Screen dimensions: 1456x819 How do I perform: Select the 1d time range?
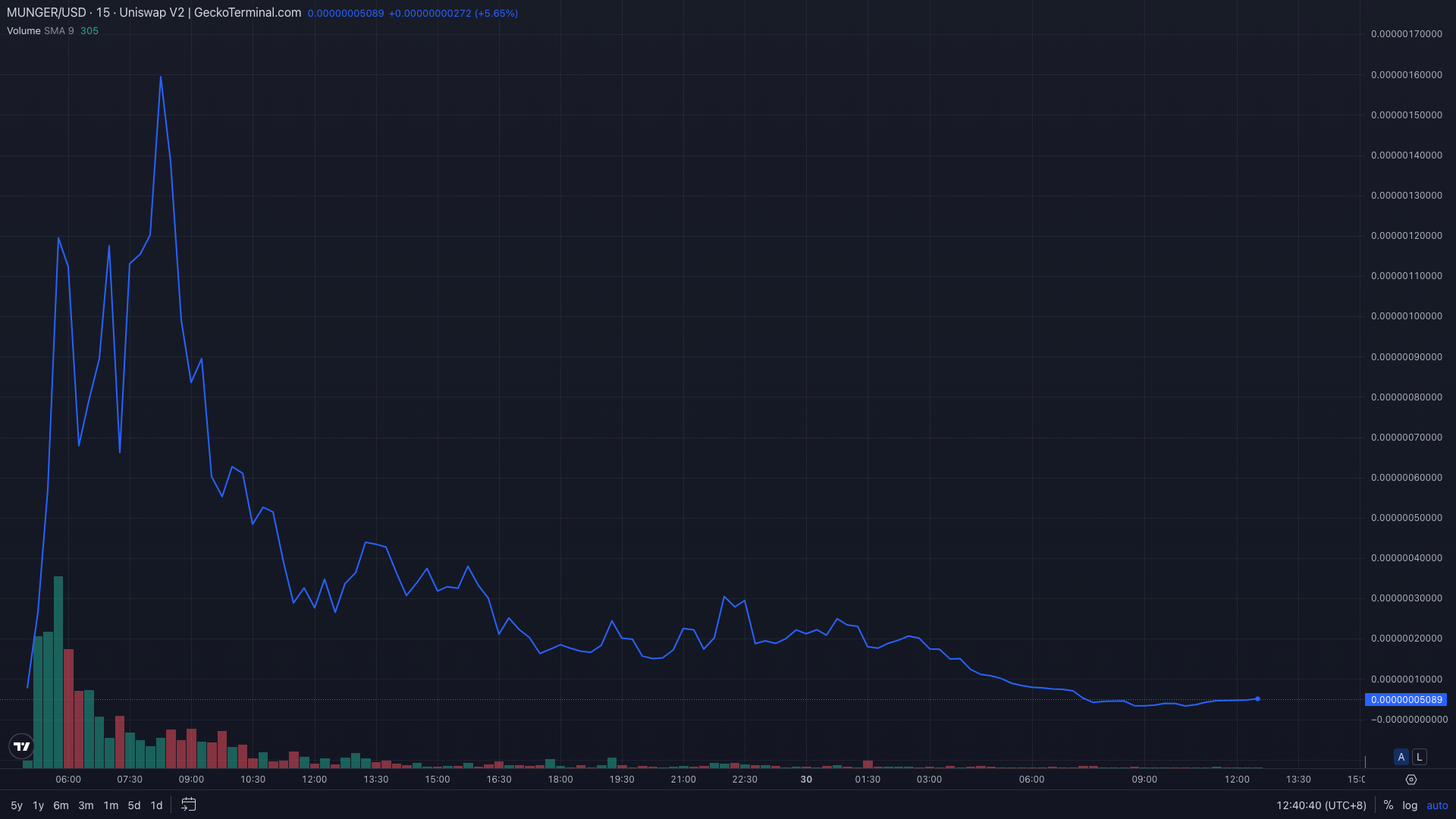pyautogui.click(x=156, y=805)
